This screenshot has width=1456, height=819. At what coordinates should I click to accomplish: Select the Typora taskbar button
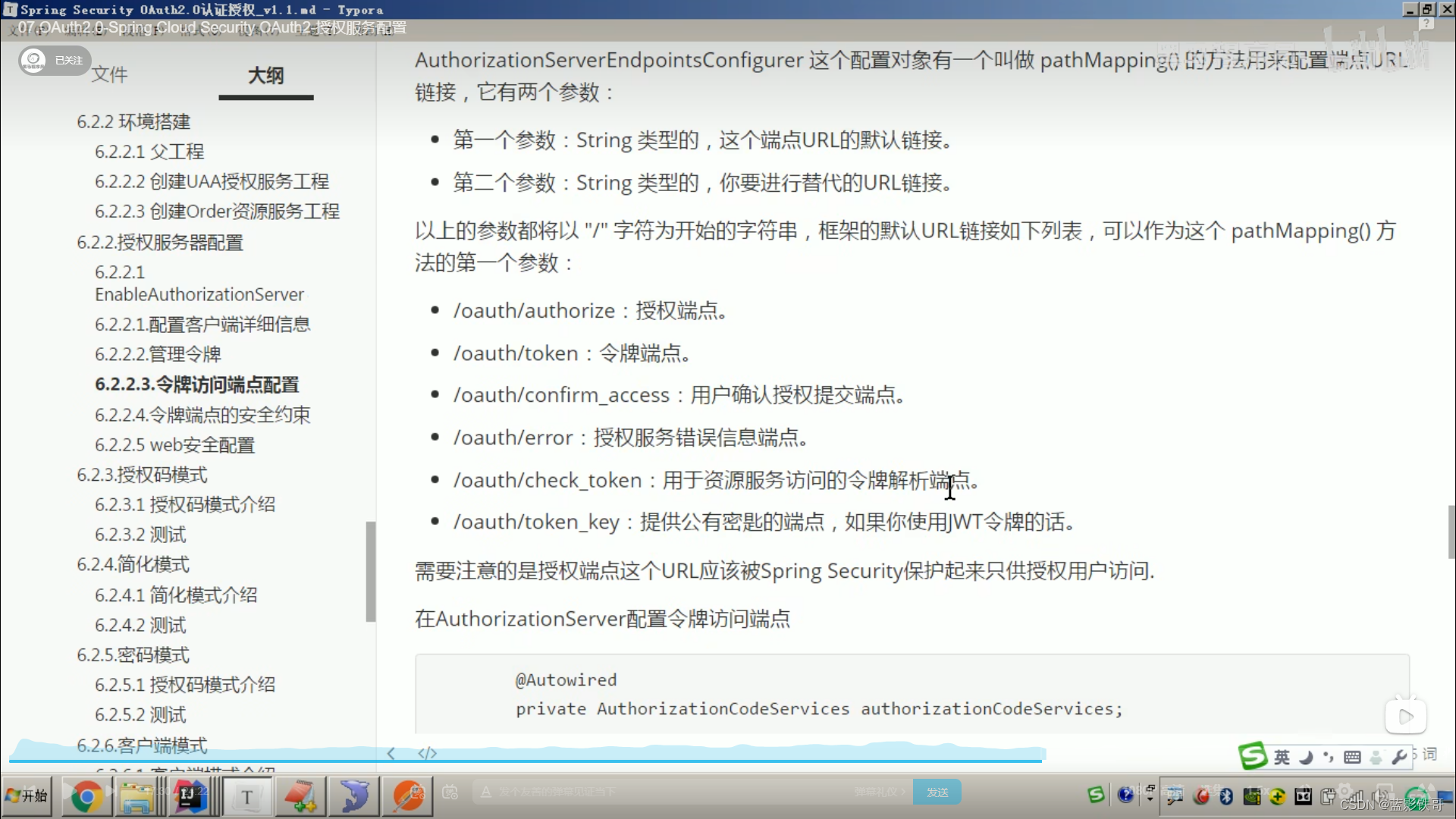coord(246,796)
